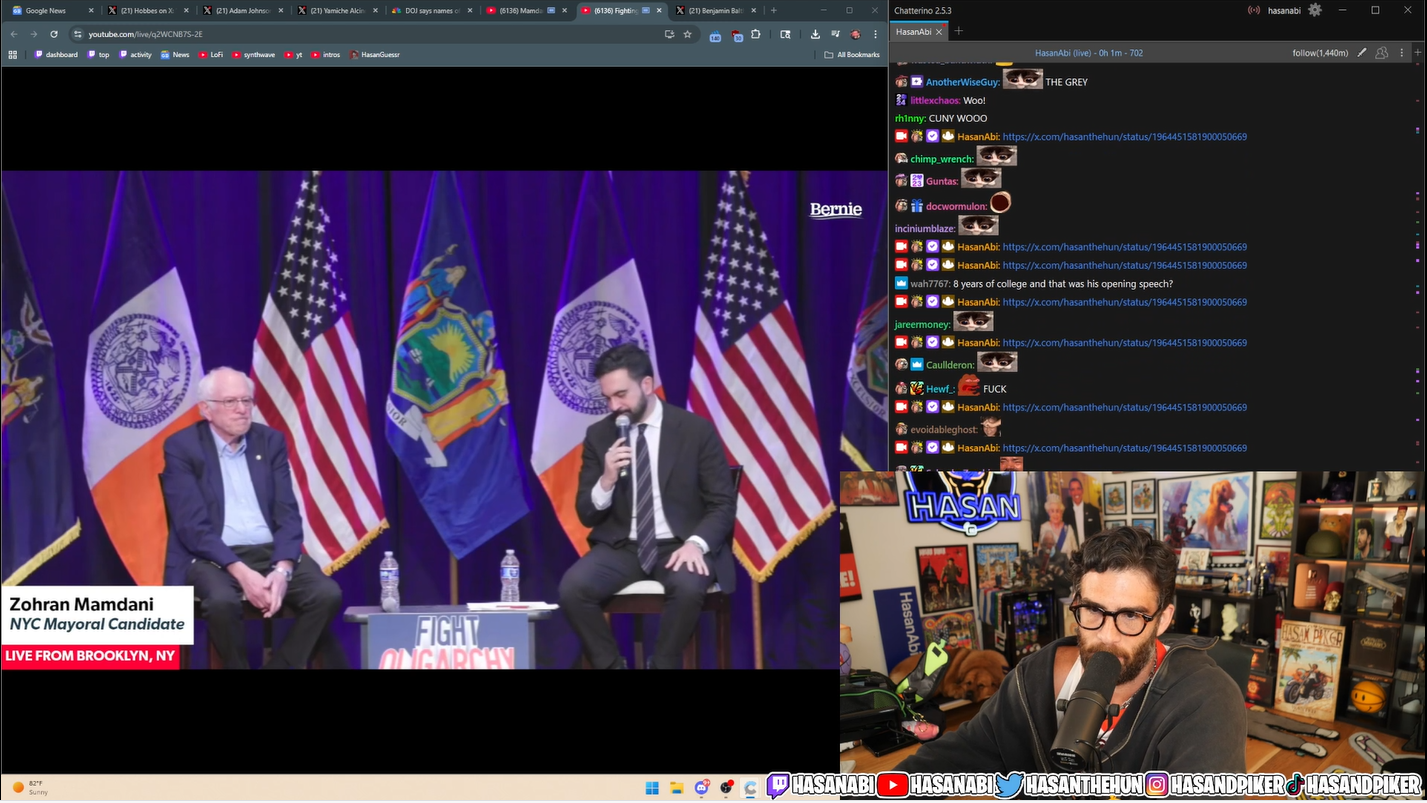
Task: Click the follow(1,440m) chat mode label
Action: (1320, 53)
